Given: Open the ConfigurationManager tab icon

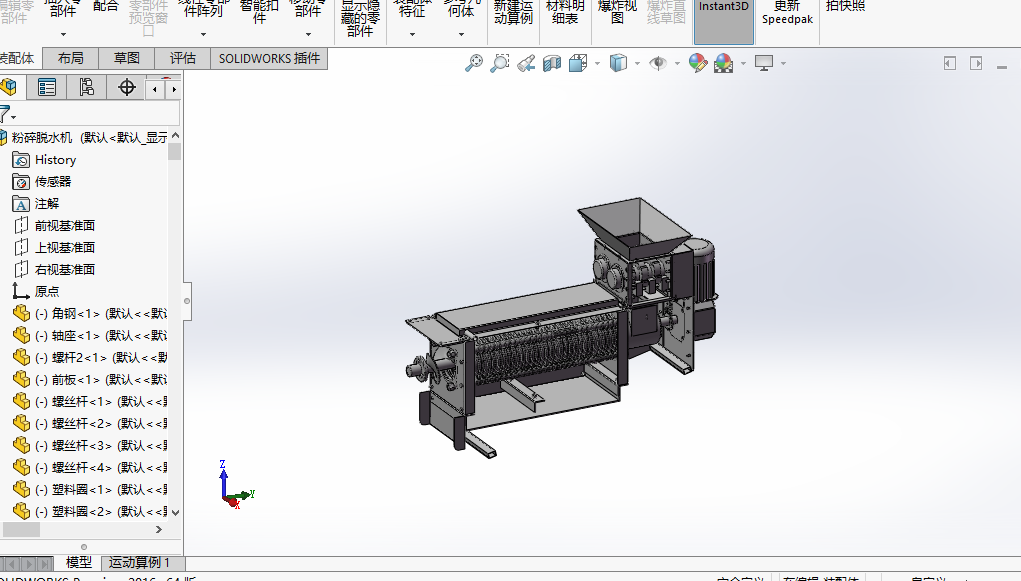Looking at the screenshot, I should point(86,88).
